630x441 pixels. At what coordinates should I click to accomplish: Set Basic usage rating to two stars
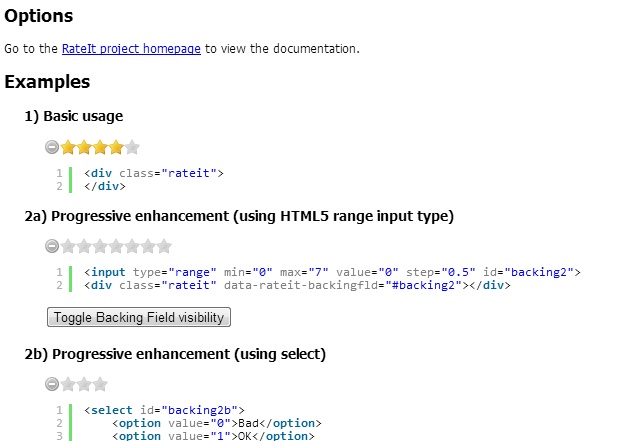click(85, 148)
